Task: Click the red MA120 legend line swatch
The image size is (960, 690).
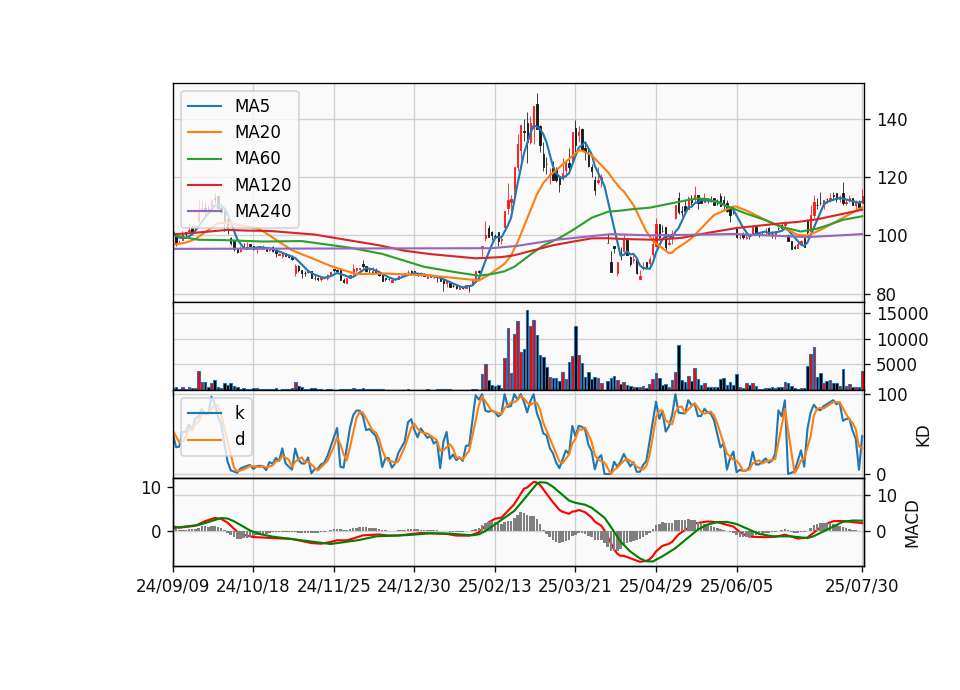Action: 204,185
